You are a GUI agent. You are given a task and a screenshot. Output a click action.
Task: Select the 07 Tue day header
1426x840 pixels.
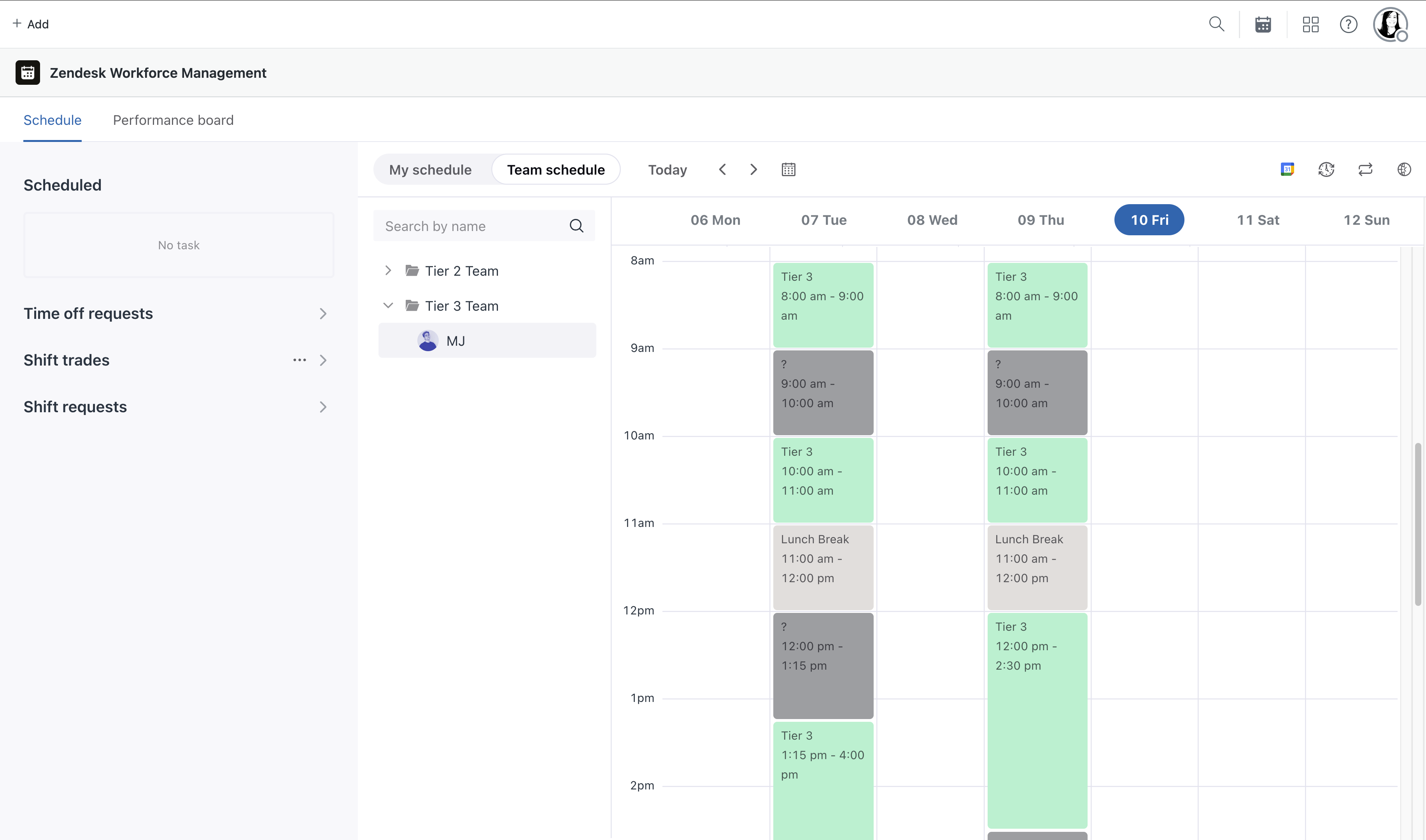click(x=824, y=220)
